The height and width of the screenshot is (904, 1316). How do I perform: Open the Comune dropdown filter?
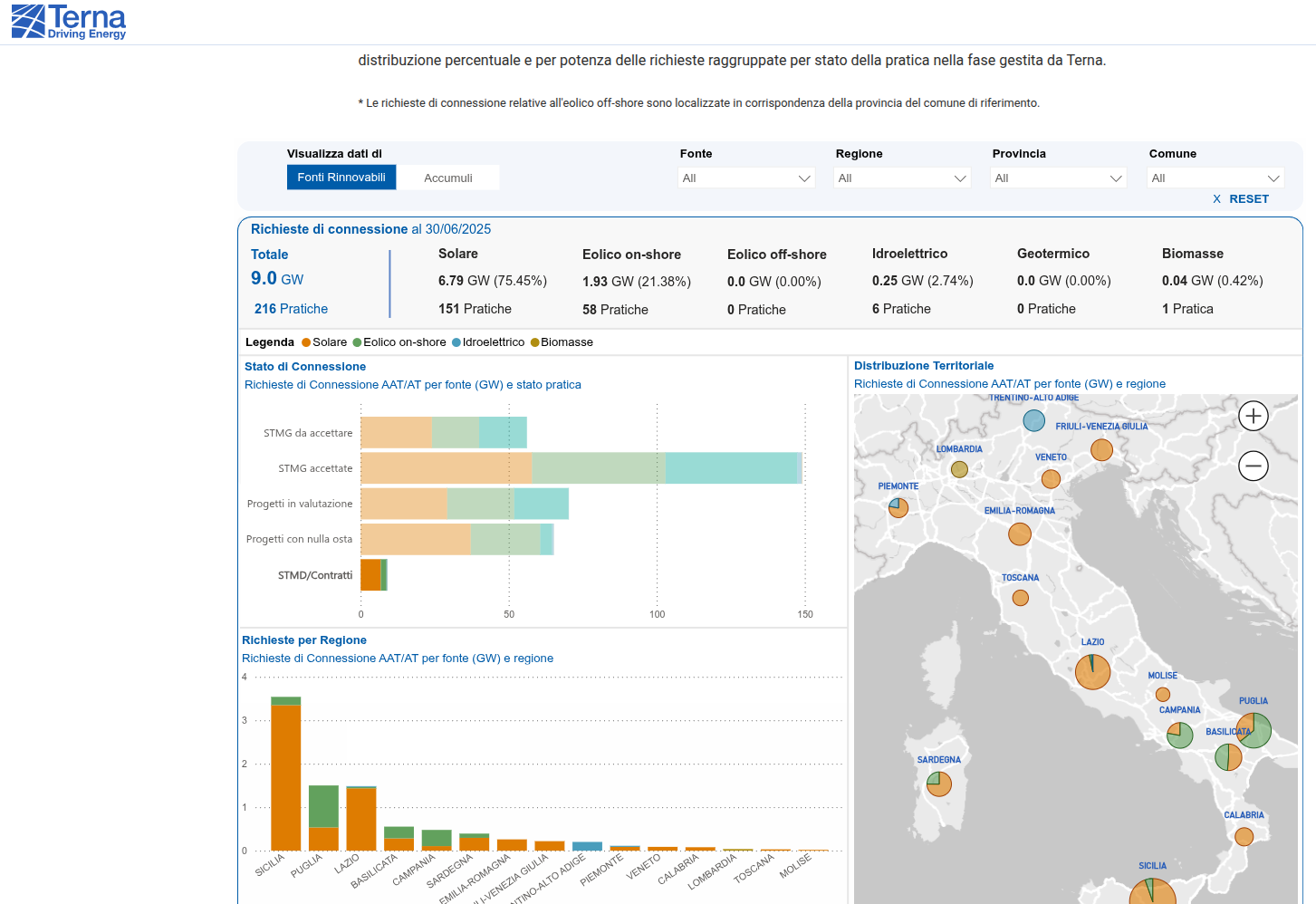click(x=1215, y=178)
